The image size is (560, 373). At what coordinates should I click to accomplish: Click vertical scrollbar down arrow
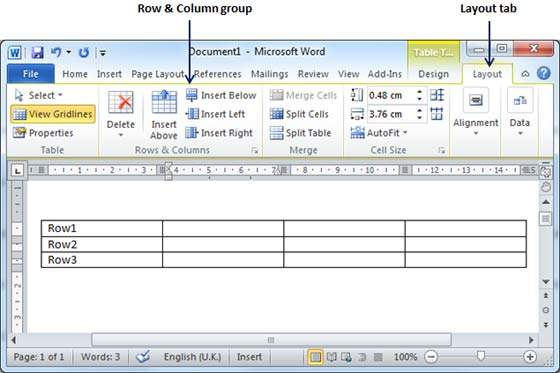coord(545,282)
